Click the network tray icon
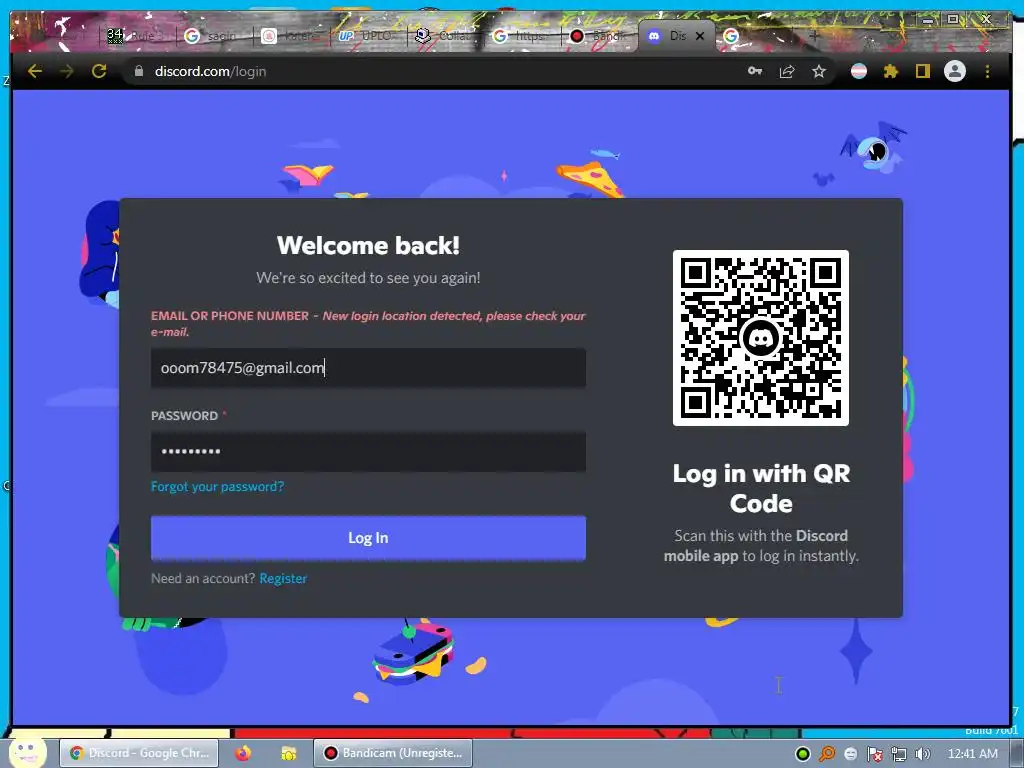 click(x=899, y=754)
